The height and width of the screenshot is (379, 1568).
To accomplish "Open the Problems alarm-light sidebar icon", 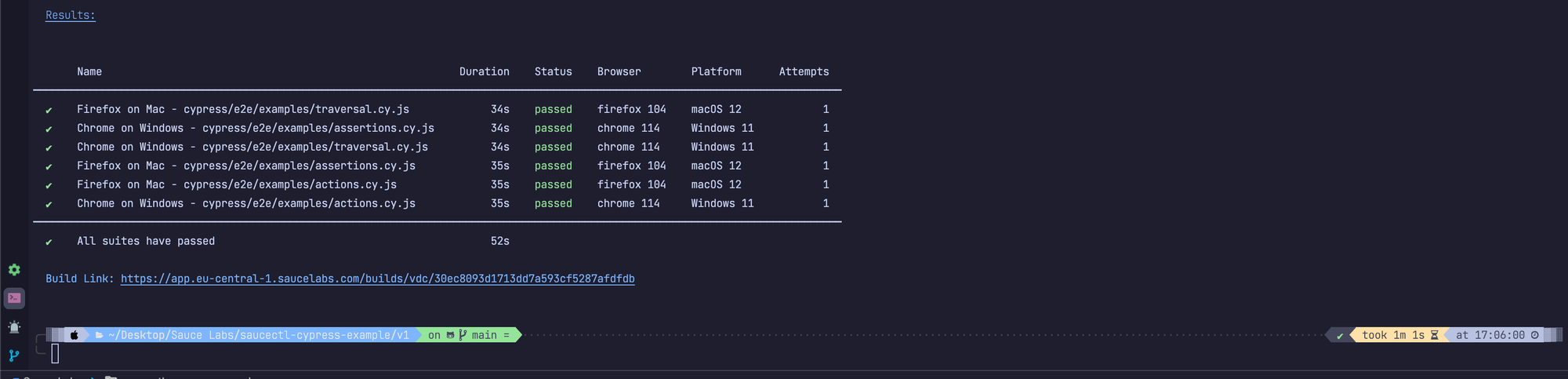I will click(14, 327).
